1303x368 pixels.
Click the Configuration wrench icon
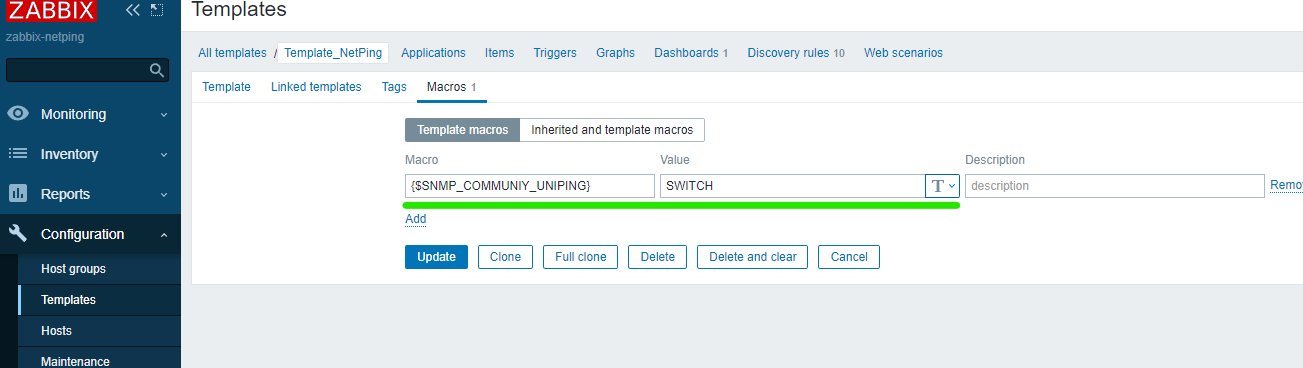(18, 234)
